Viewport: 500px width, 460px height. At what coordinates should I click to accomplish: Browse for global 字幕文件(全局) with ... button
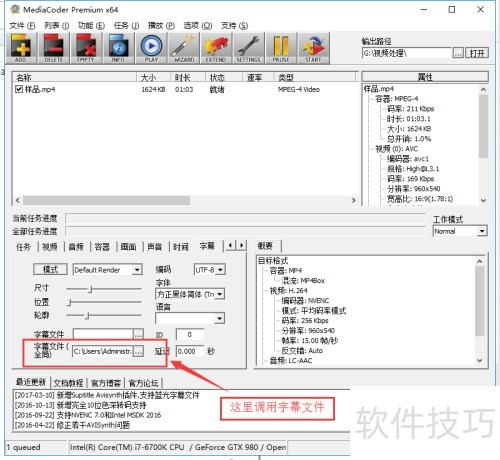138,351
